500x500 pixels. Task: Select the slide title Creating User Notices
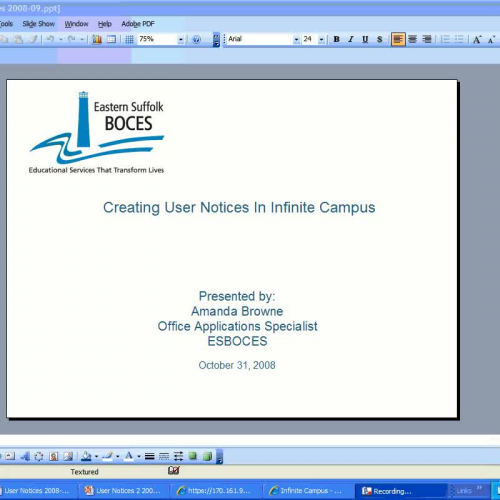coord(239,208)
